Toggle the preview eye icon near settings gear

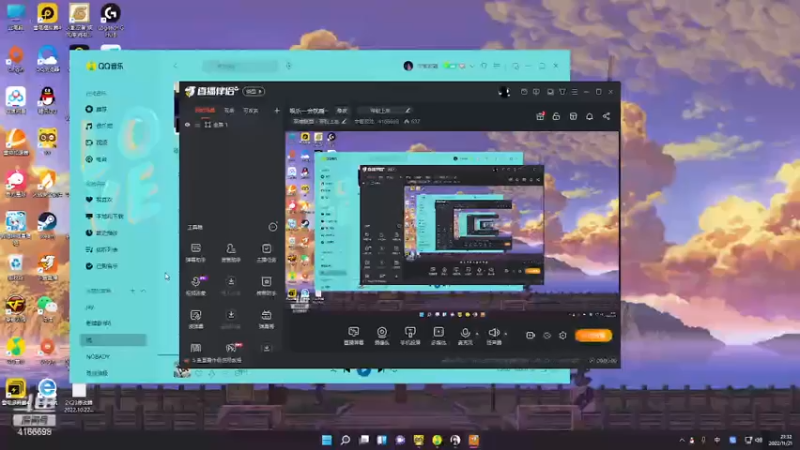pos(547,335)
